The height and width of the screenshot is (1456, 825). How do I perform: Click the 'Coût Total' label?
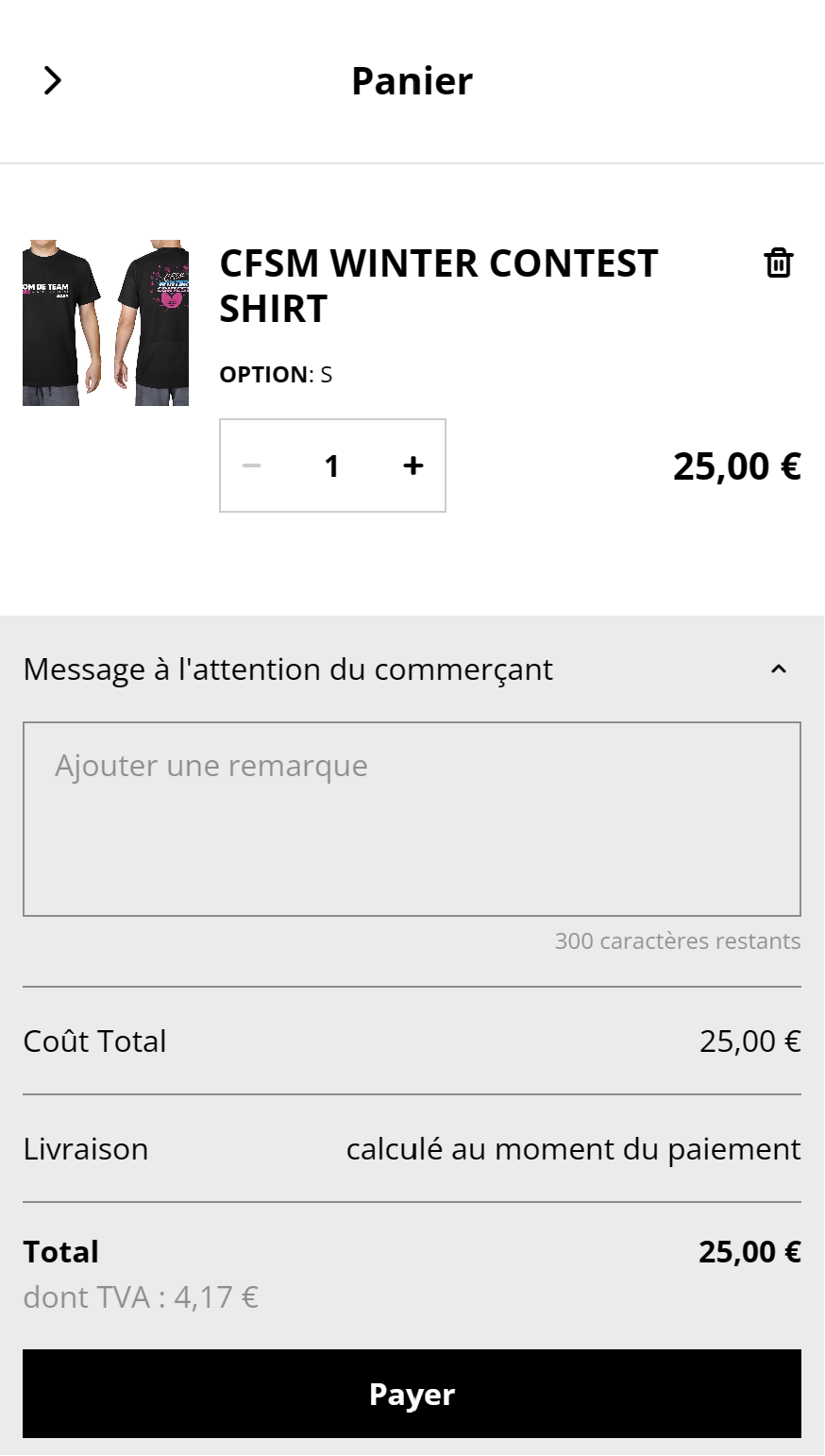[94, 1041]
